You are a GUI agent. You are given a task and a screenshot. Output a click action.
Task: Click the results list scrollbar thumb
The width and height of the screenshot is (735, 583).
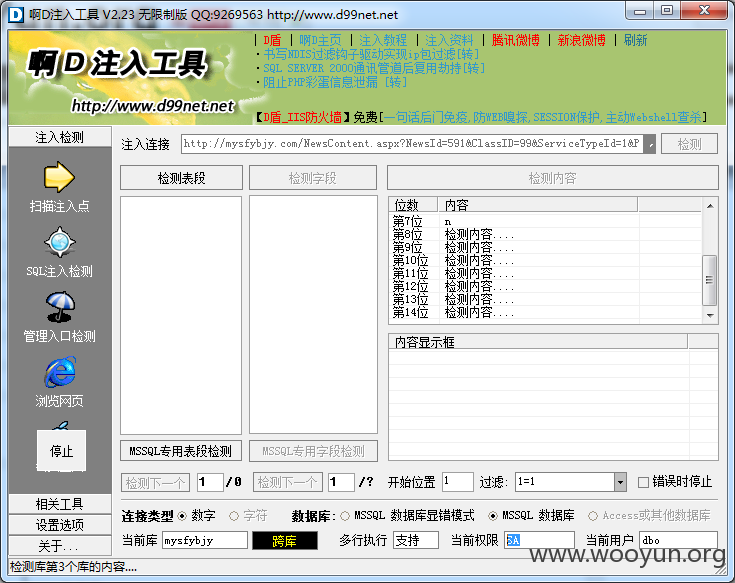coord(710,280)
